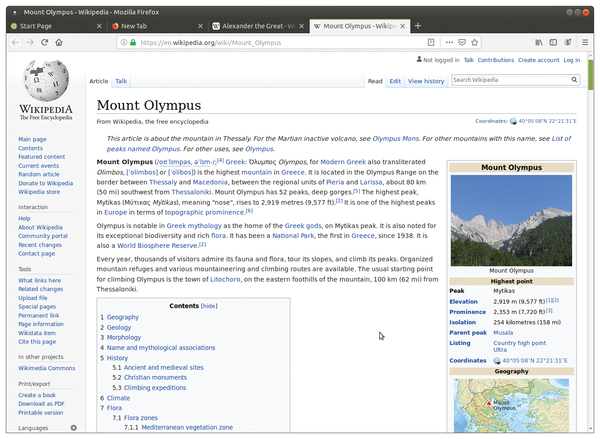Switch to the New Tab tab
This screenshot has height=439, width=600.
(157, 26)
